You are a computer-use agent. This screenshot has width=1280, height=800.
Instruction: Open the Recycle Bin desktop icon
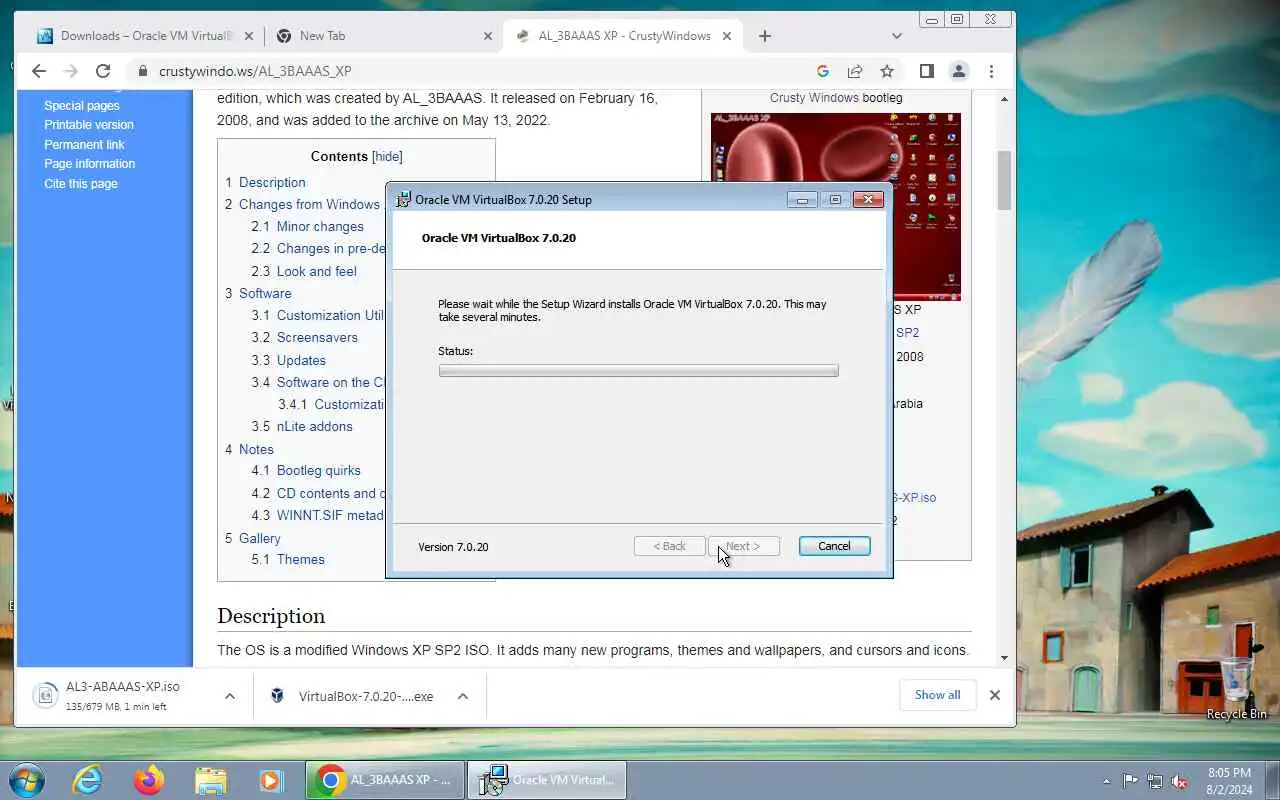(x=1236, y=689)
